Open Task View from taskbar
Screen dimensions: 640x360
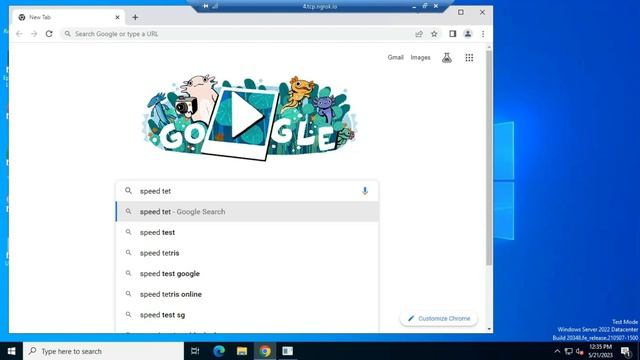click(x=195, y=351)
